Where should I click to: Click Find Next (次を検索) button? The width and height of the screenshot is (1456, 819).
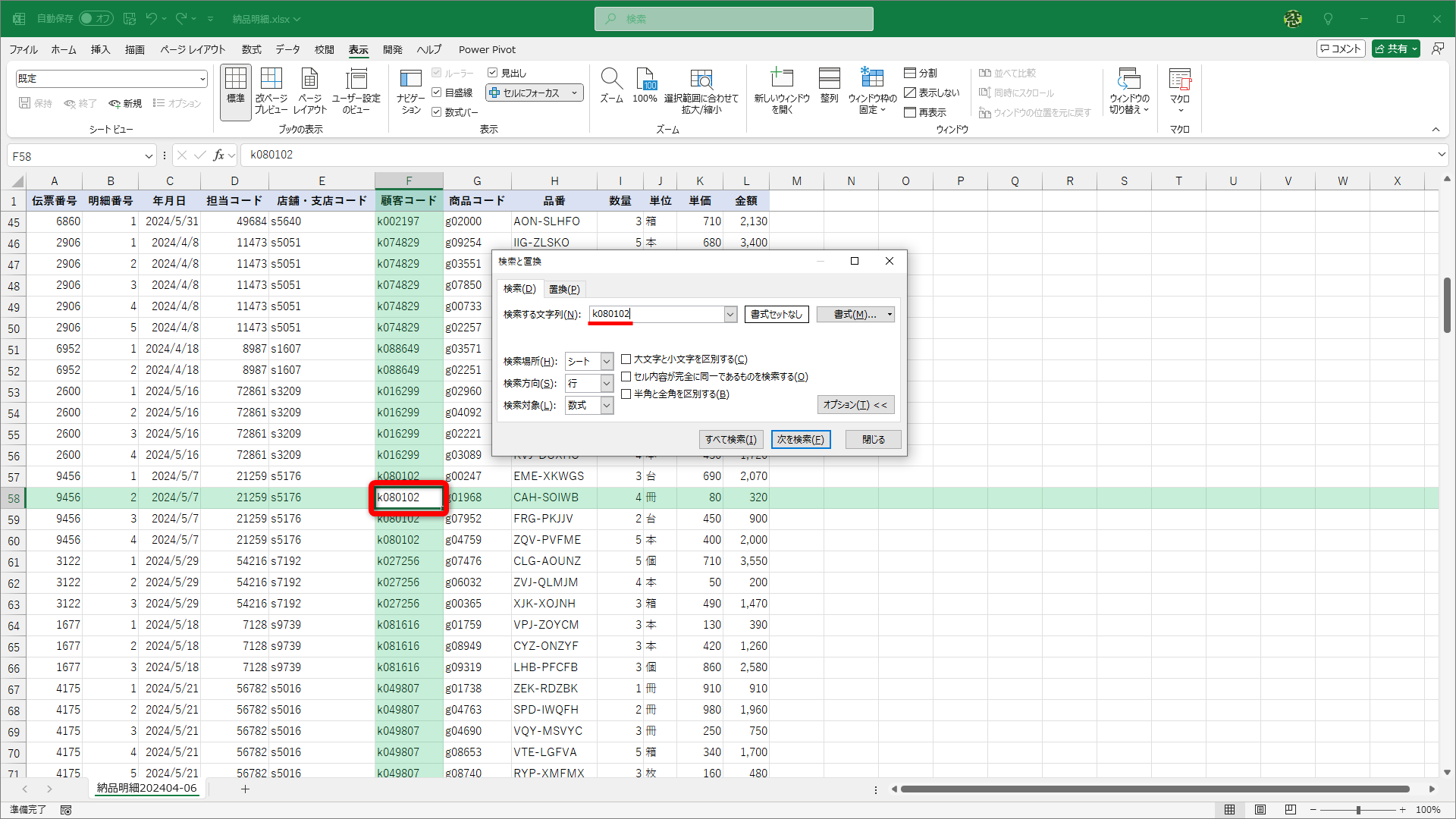pos(801,439)
